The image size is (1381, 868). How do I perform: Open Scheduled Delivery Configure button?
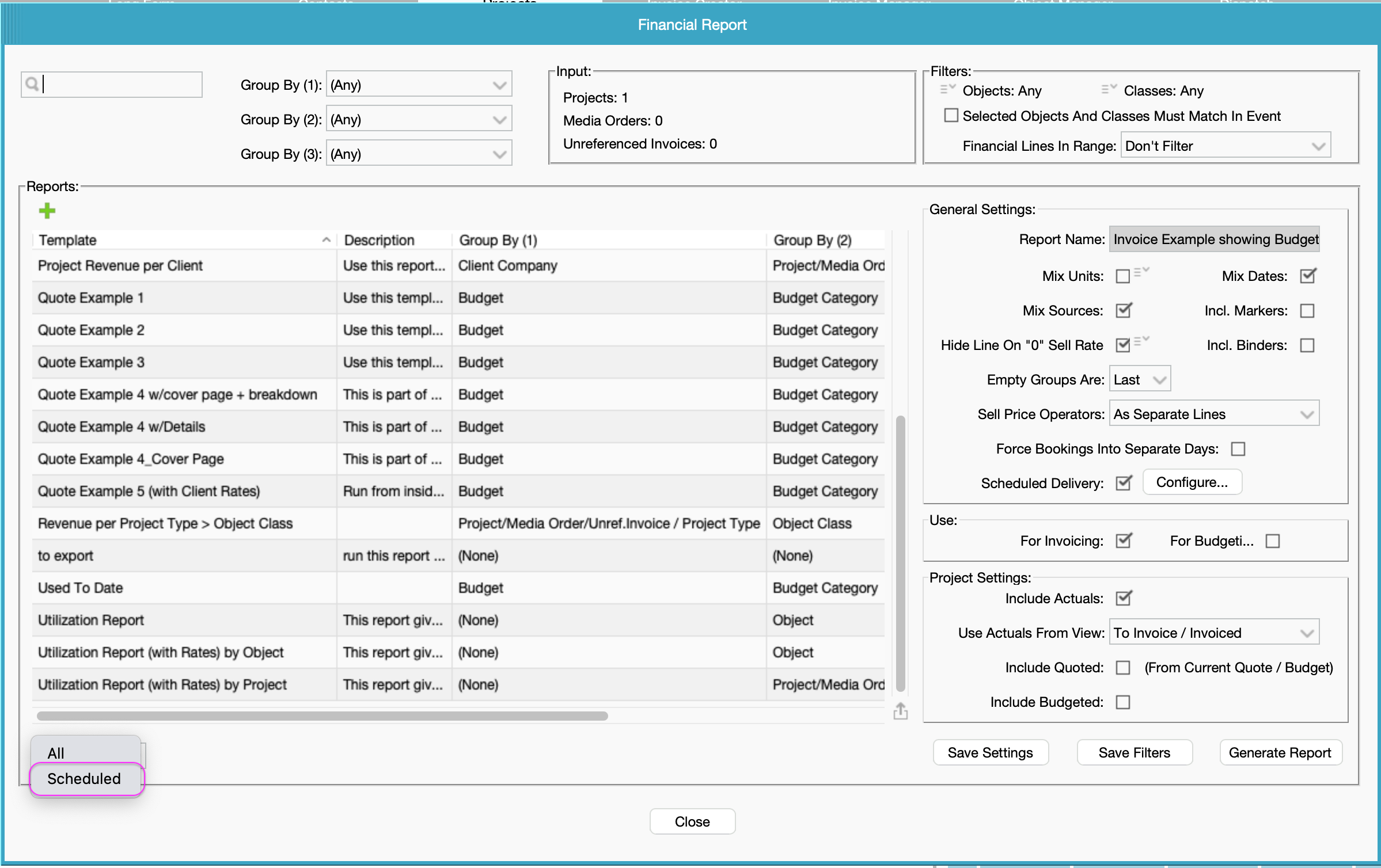coord(1192,482)
